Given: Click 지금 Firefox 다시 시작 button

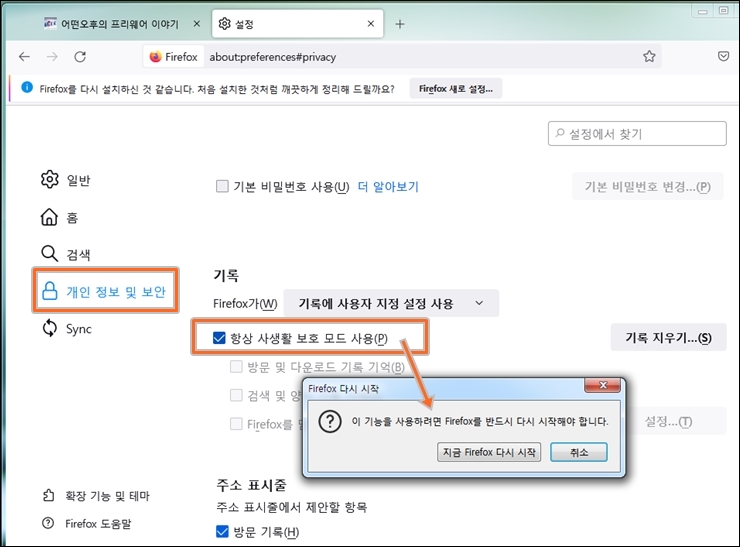Looking at the screenshot, I should [x=489, y=452].
